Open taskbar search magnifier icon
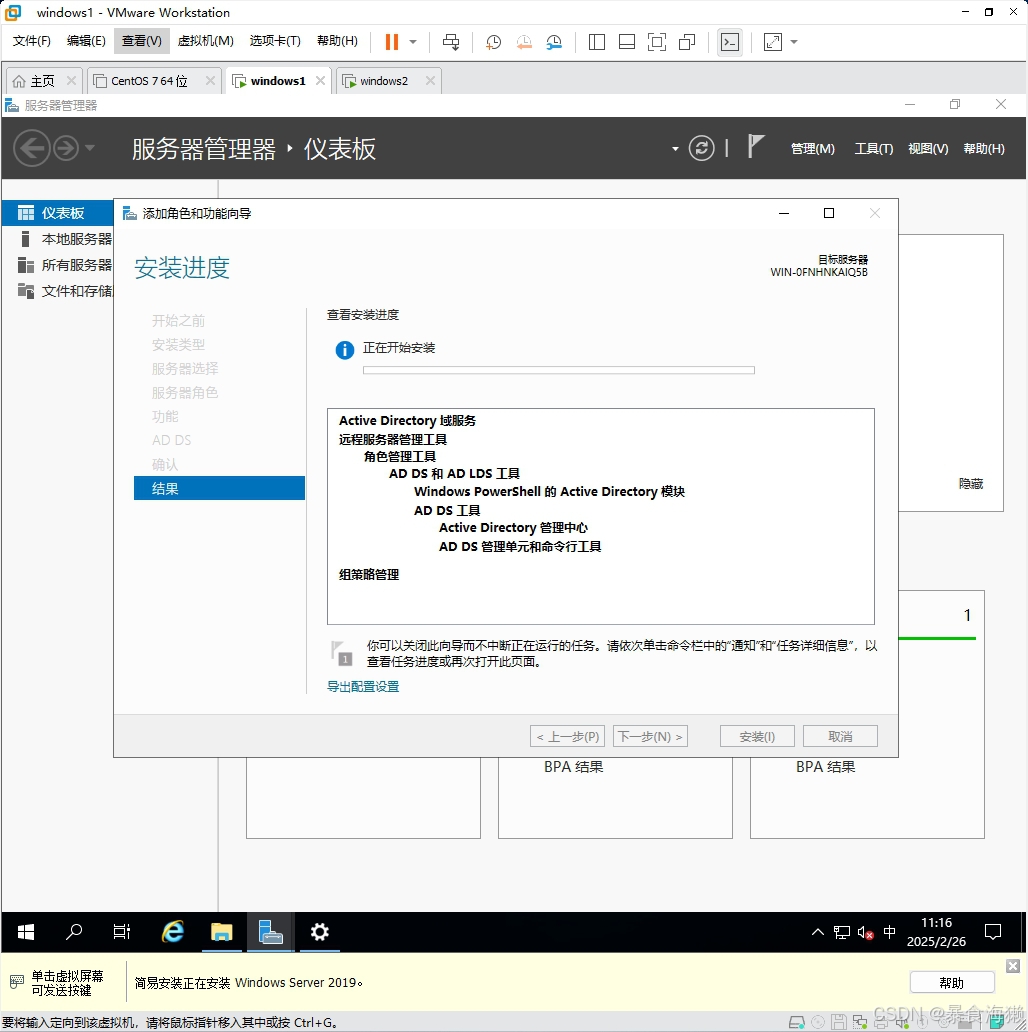 pos(74,932)
